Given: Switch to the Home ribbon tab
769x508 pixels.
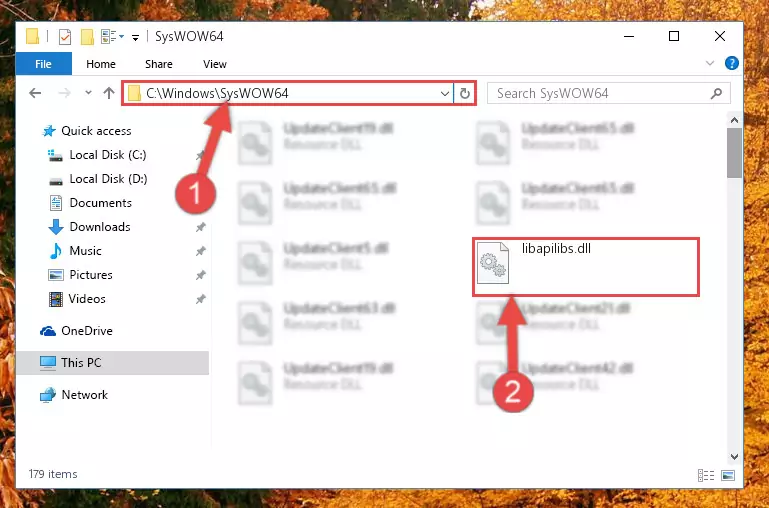Looking at the screenshot, I should (x=101, y=64).
